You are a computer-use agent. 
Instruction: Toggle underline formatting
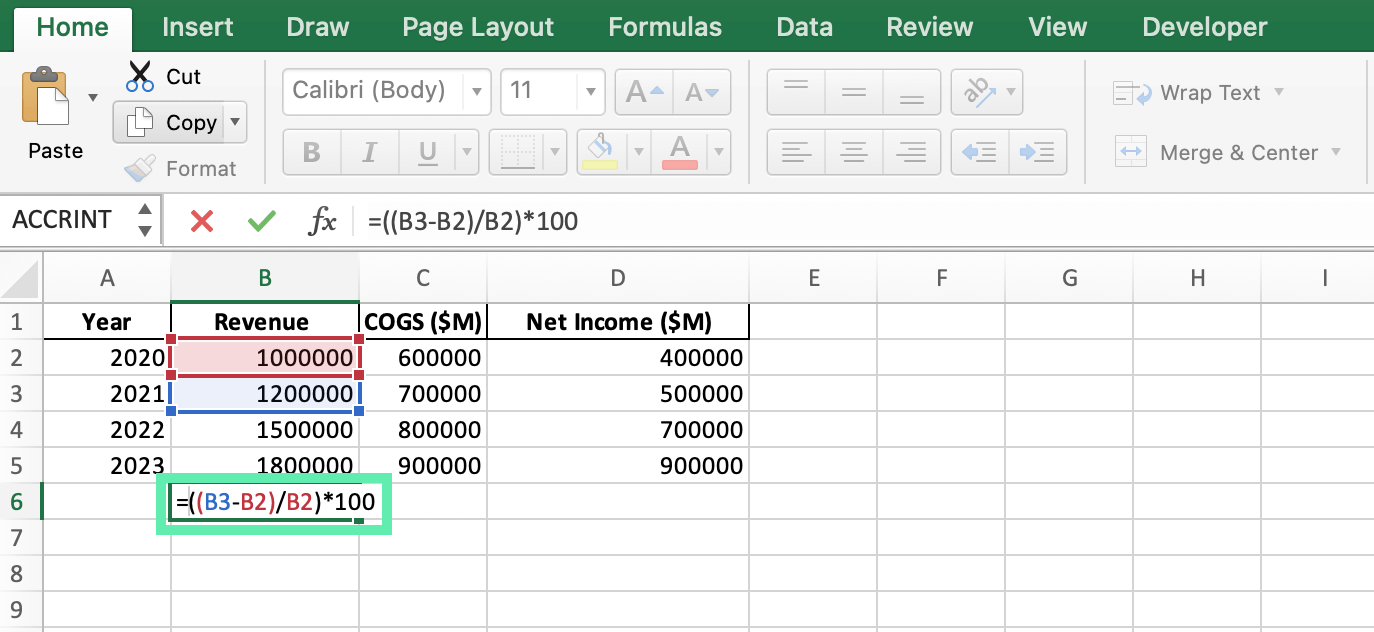pos(427,152)
